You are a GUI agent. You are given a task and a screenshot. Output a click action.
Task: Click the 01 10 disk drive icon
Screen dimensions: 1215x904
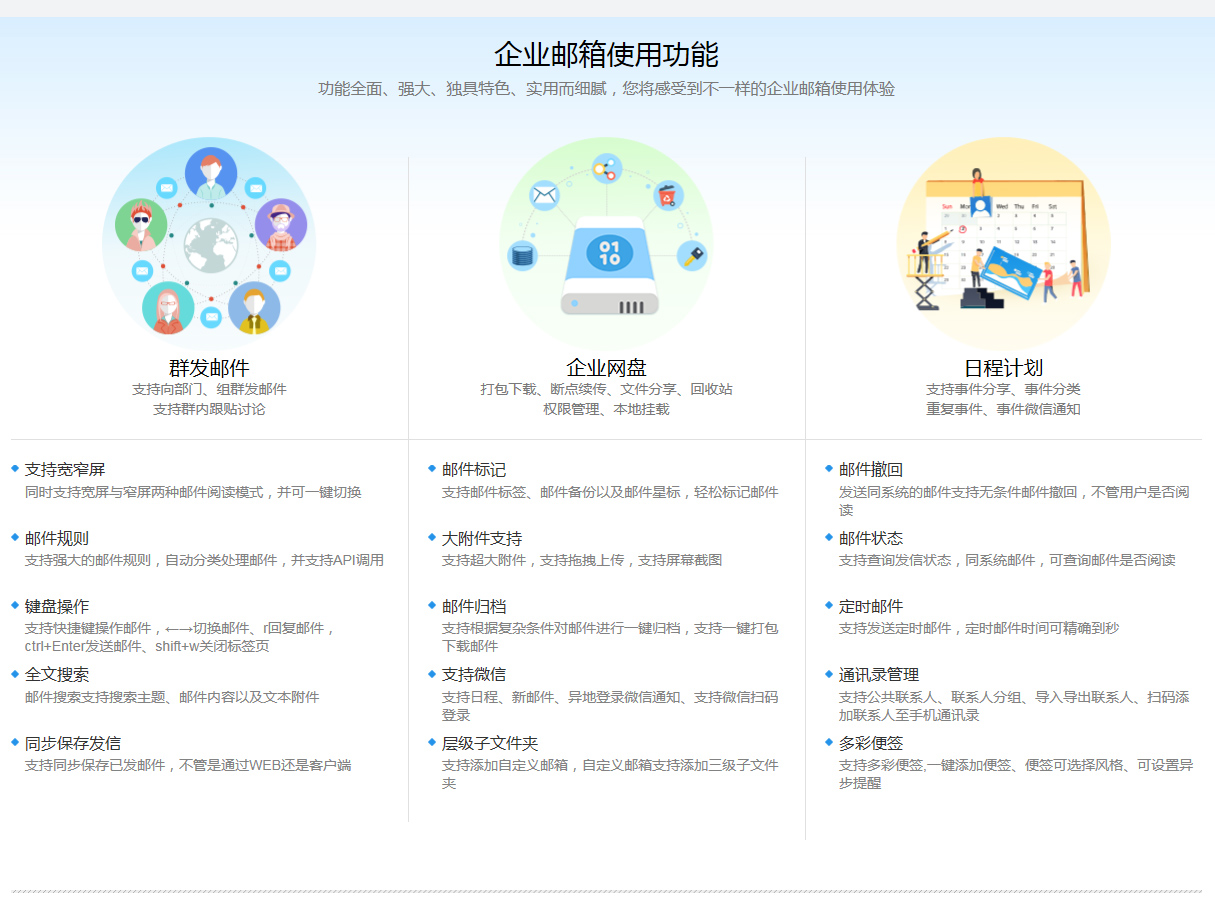click(x=609, y=265)
